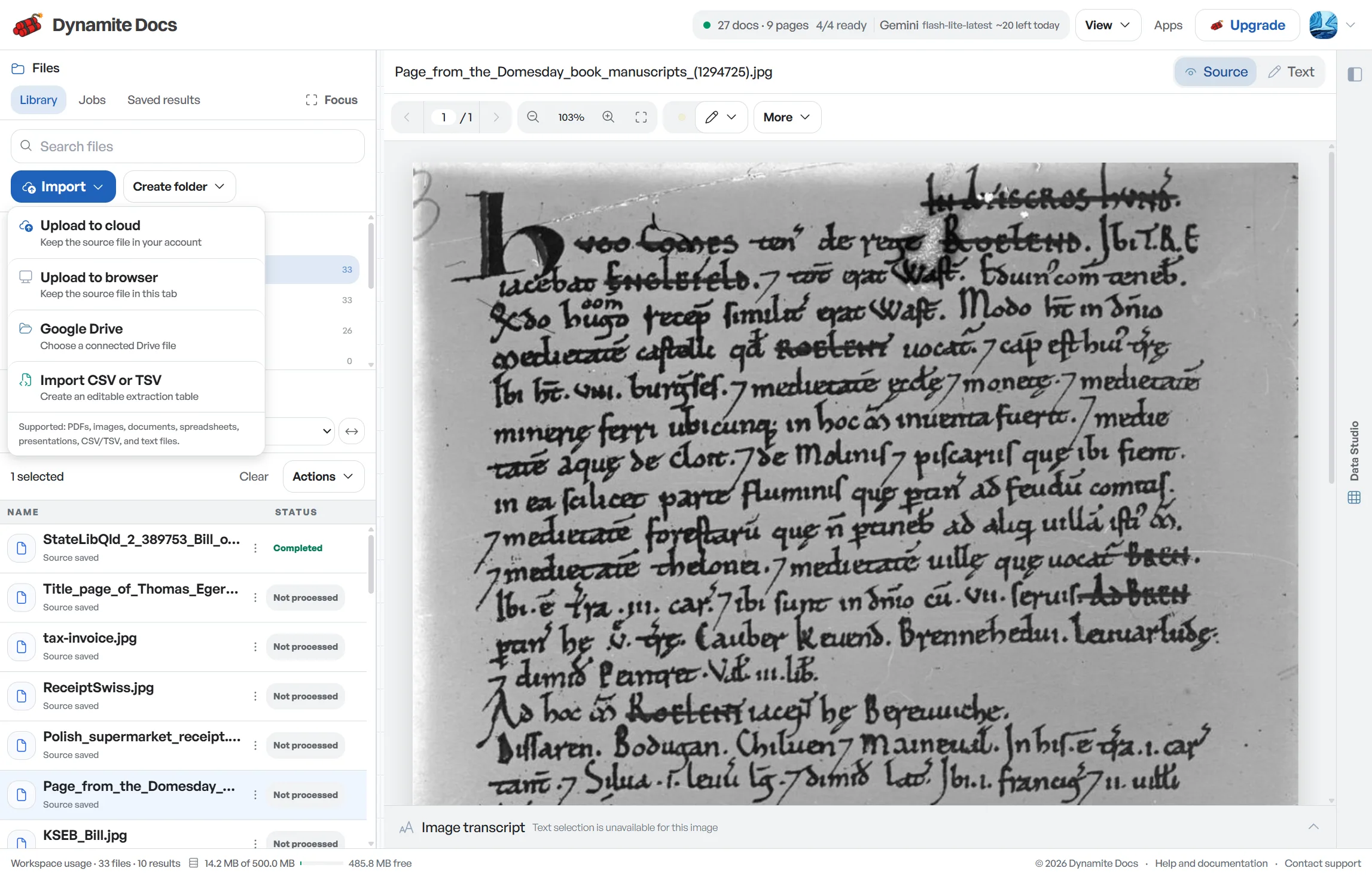
Task: Click the Files folder icon
Action: coord(18,68)
